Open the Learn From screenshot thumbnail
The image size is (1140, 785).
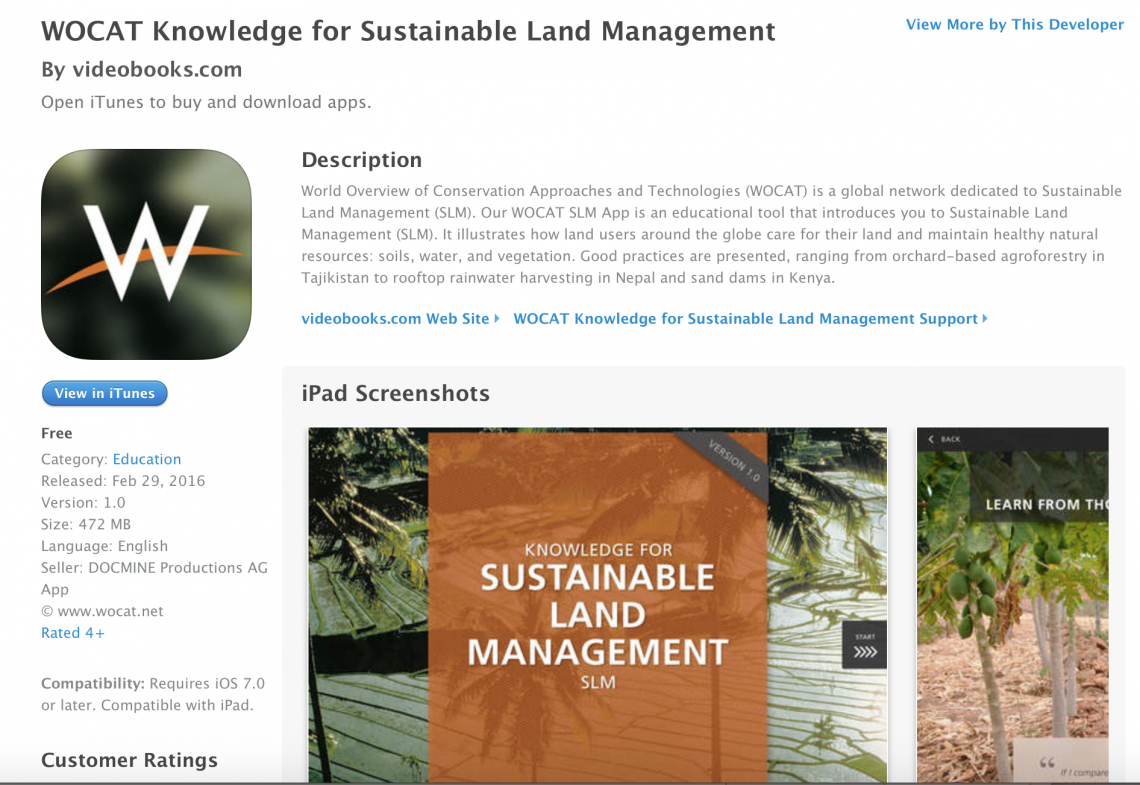click(1013, 605)
